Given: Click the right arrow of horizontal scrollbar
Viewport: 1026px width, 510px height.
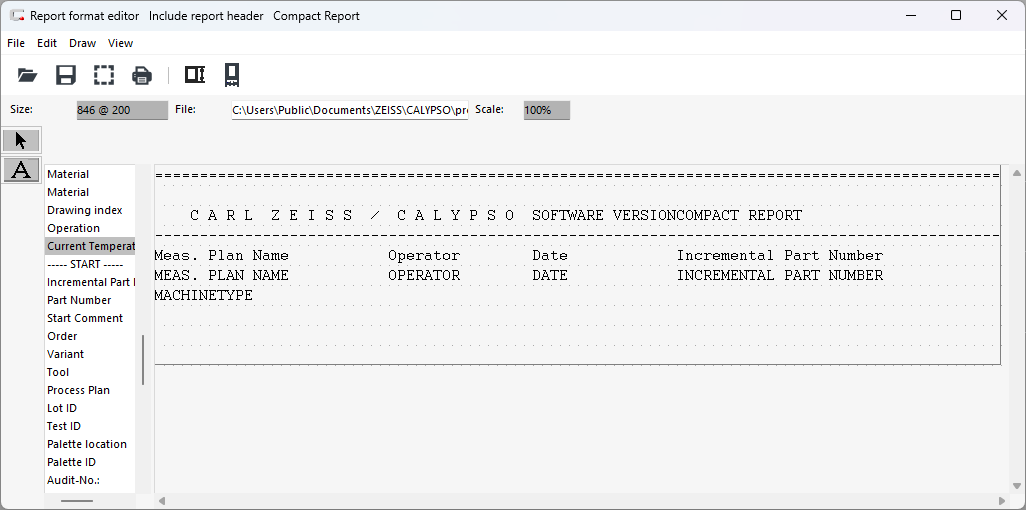Looking at the screenshot, I should coord(1004,500).
